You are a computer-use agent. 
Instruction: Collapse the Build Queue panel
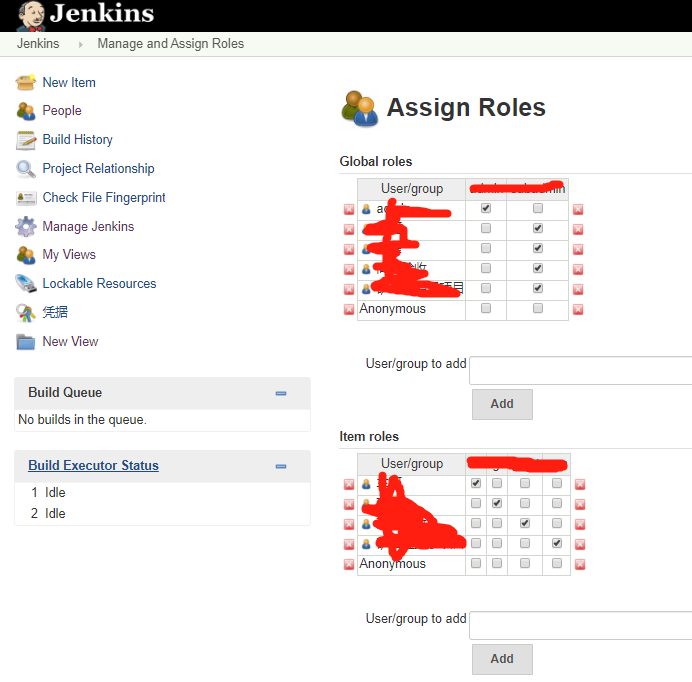point(281,393)
